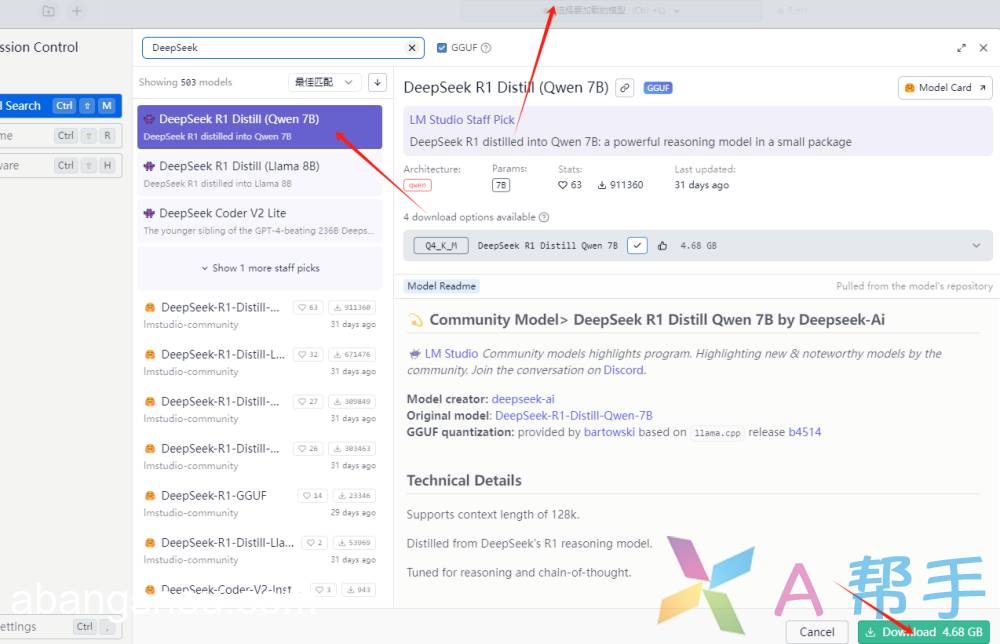Expand Show 1 more staff picks
The height and width of the screenshot is (644, 1000).
[x=259, y=268]
